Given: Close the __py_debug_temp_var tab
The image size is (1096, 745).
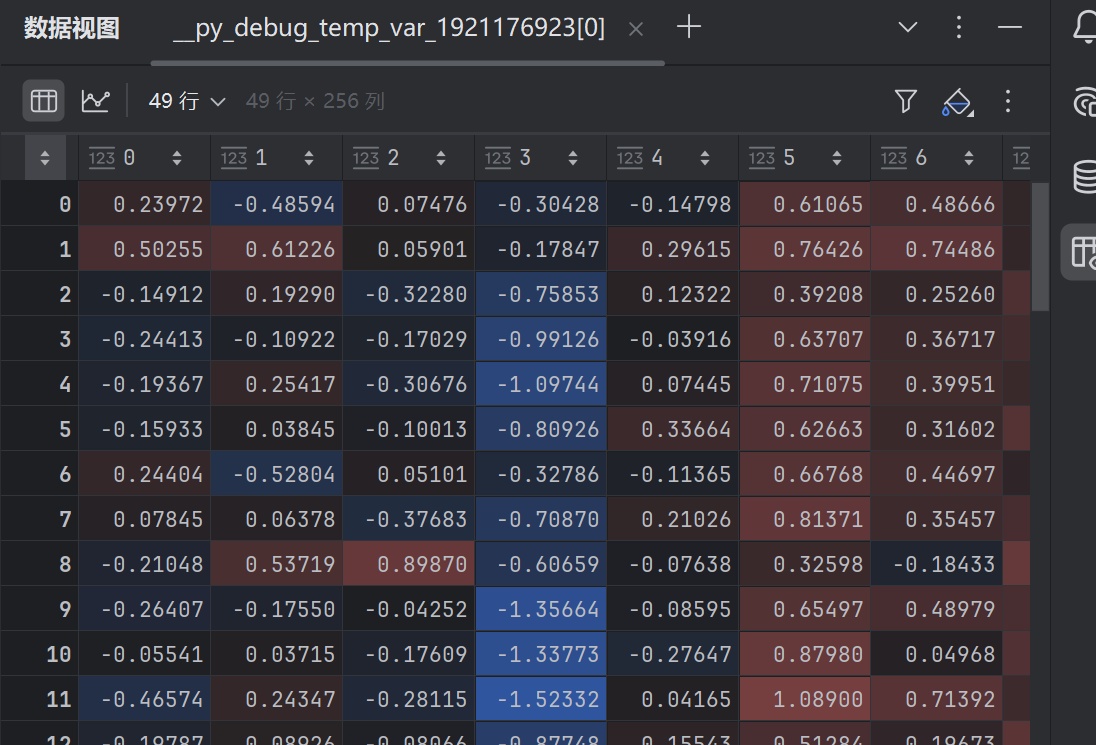Looking at the screenshot, I should [635, 28].
